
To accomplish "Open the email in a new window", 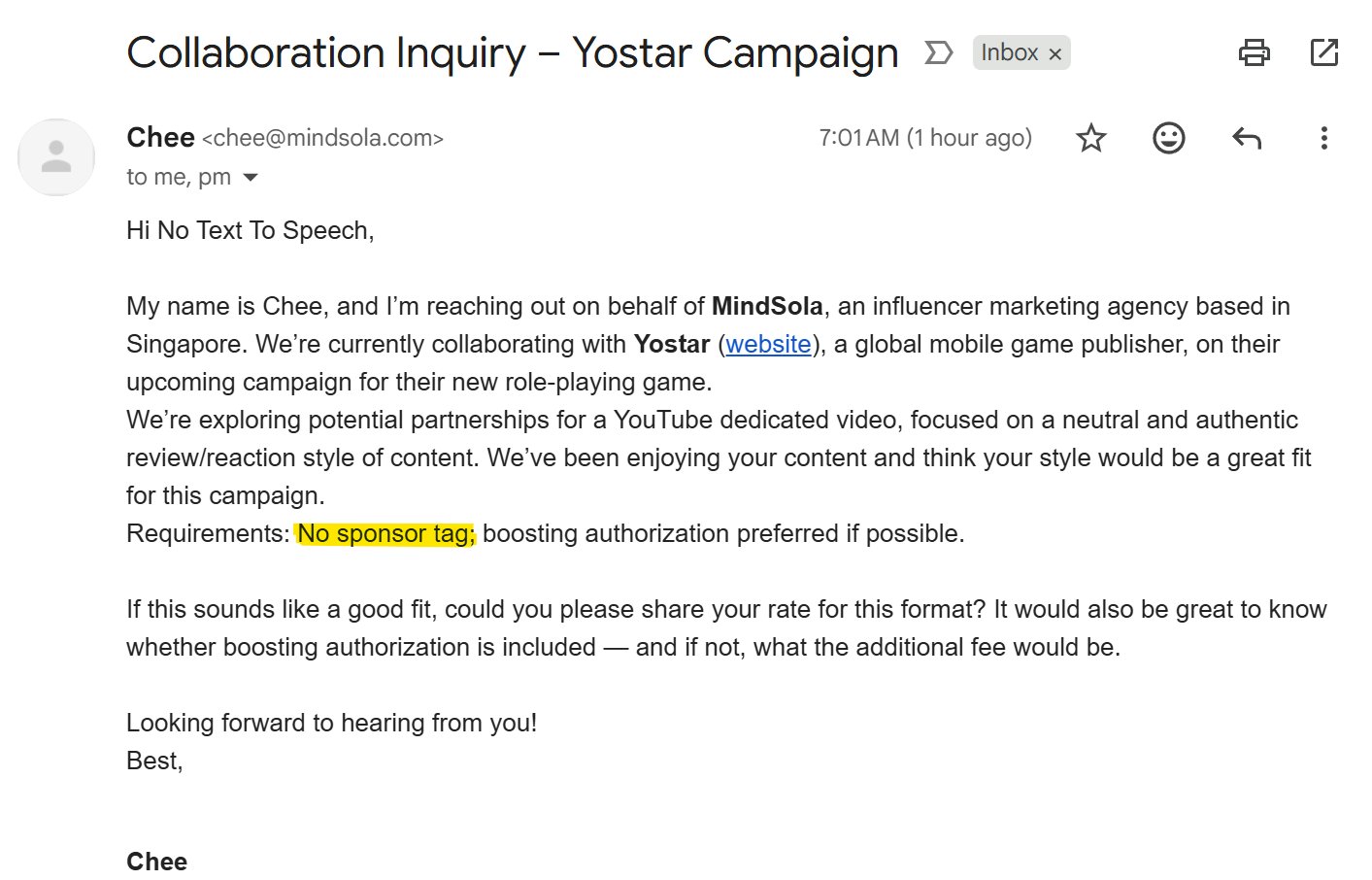I will click(x=1323, y=52).
